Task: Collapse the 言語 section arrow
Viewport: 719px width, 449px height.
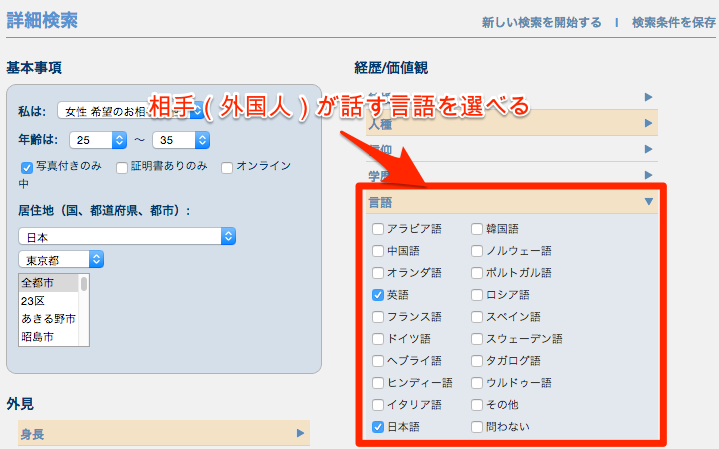Action: pos(648,201)
